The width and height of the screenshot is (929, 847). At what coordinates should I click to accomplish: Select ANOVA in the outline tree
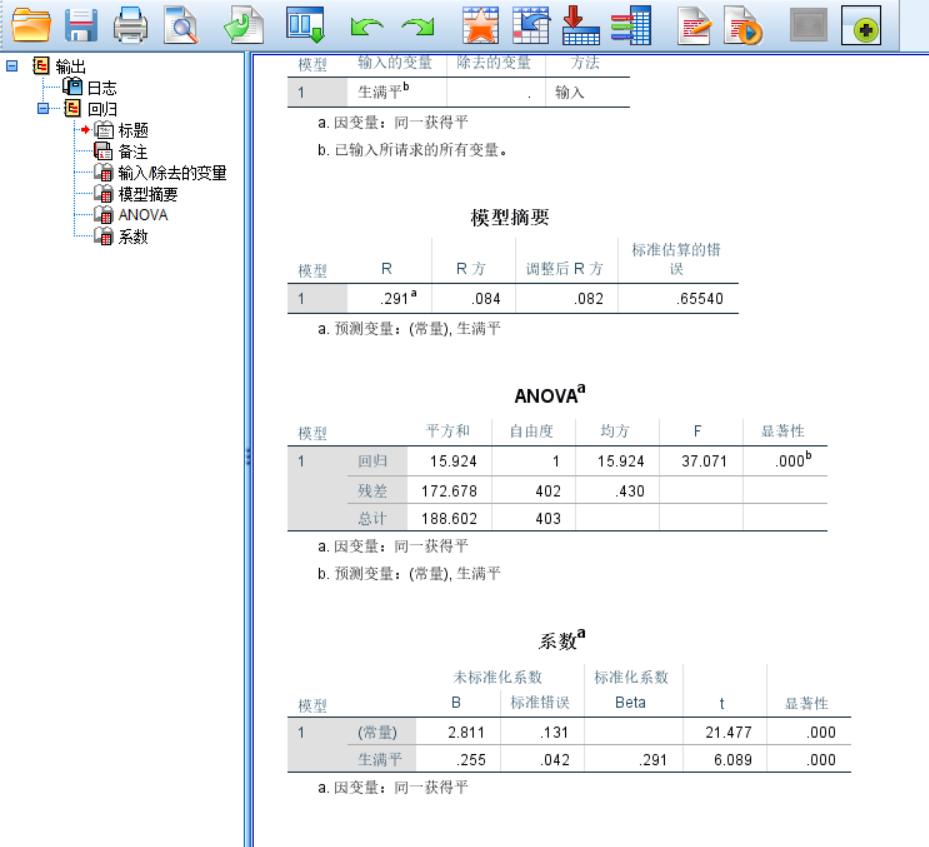pos(143,215)
